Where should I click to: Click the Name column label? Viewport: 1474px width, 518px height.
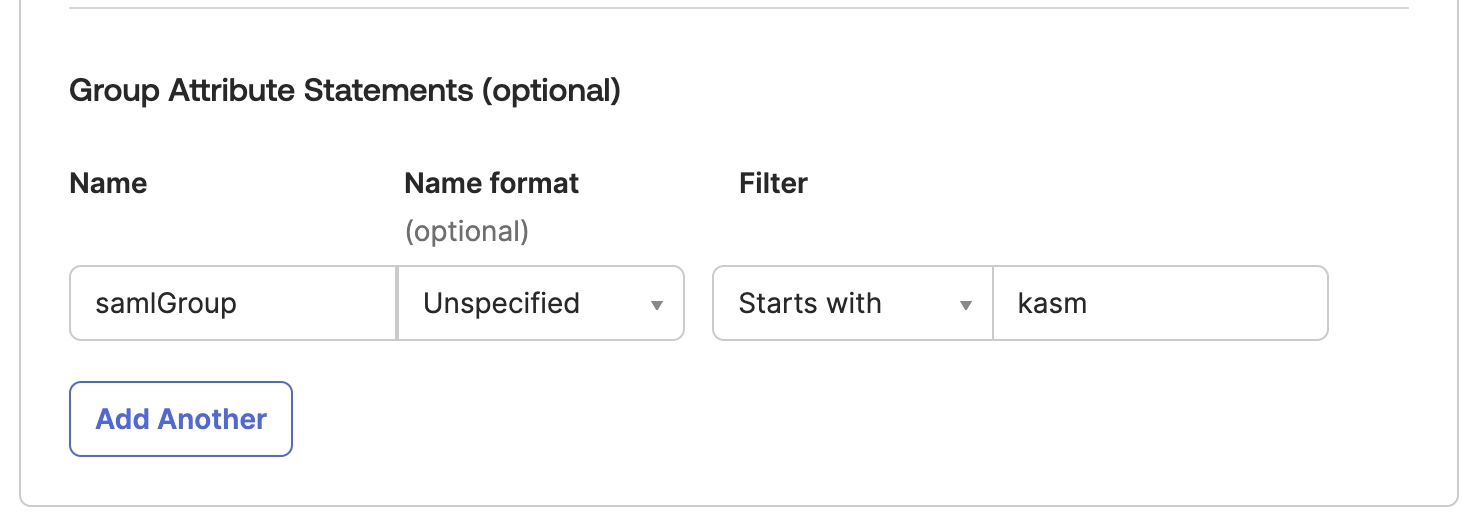[108, 184]
